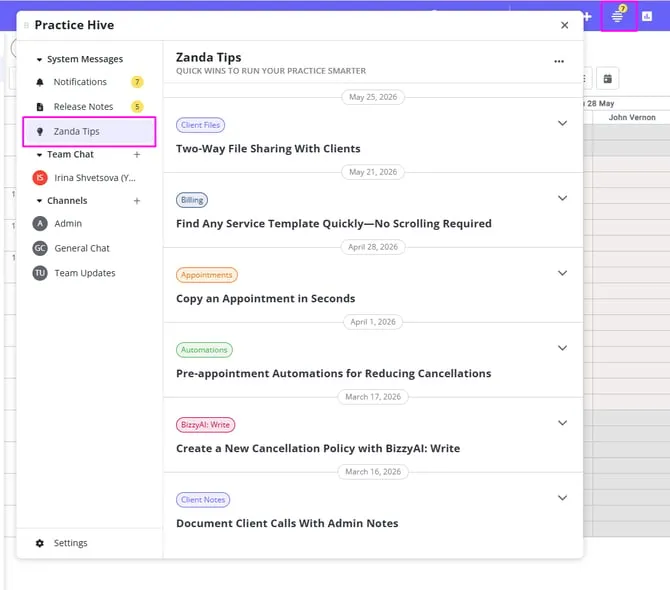This screenshot has height=590, width=670.
Task: Click the Notifications count badge 7
Action: 137,82
